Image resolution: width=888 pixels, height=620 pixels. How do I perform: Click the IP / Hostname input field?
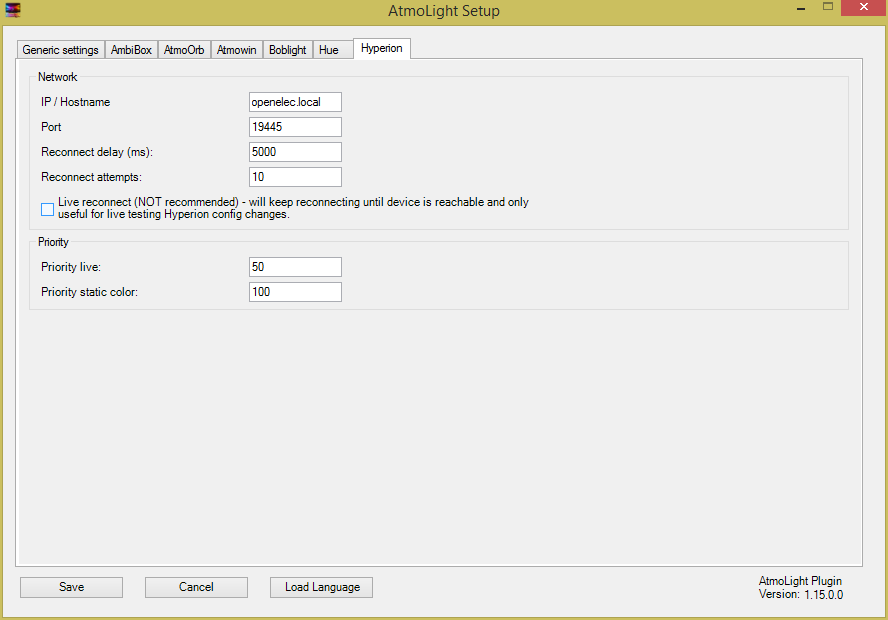(x=295, y=102)
